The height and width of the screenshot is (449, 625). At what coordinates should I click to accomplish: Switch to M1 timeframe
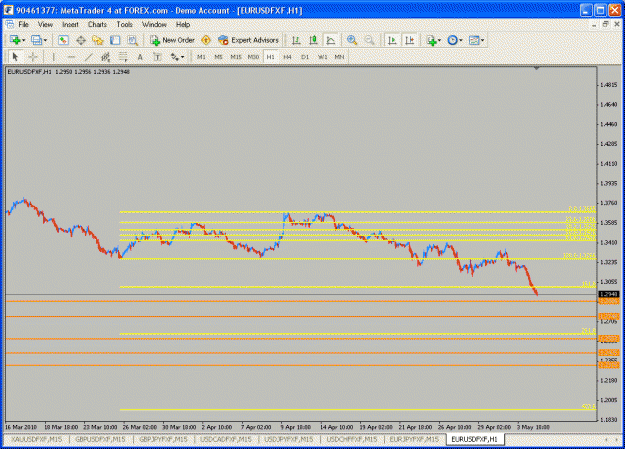tap(201, 57)
